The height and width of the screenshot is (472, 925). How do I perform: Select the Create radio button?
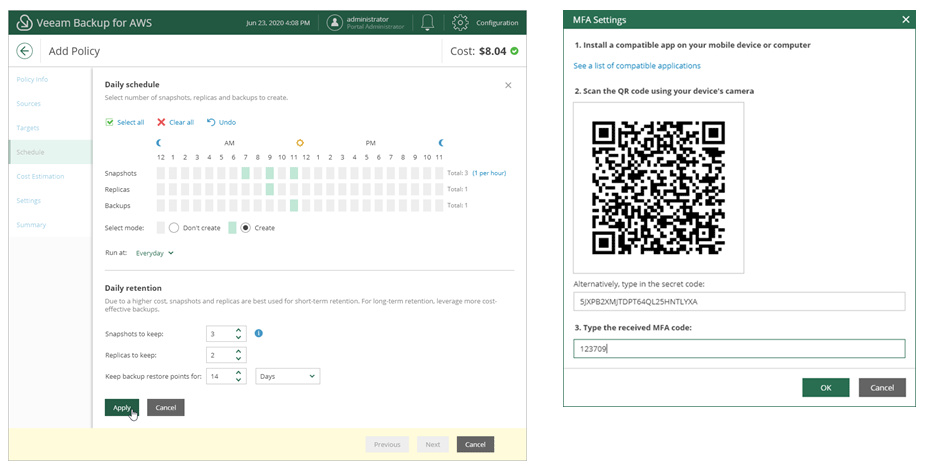pos(245,228)
